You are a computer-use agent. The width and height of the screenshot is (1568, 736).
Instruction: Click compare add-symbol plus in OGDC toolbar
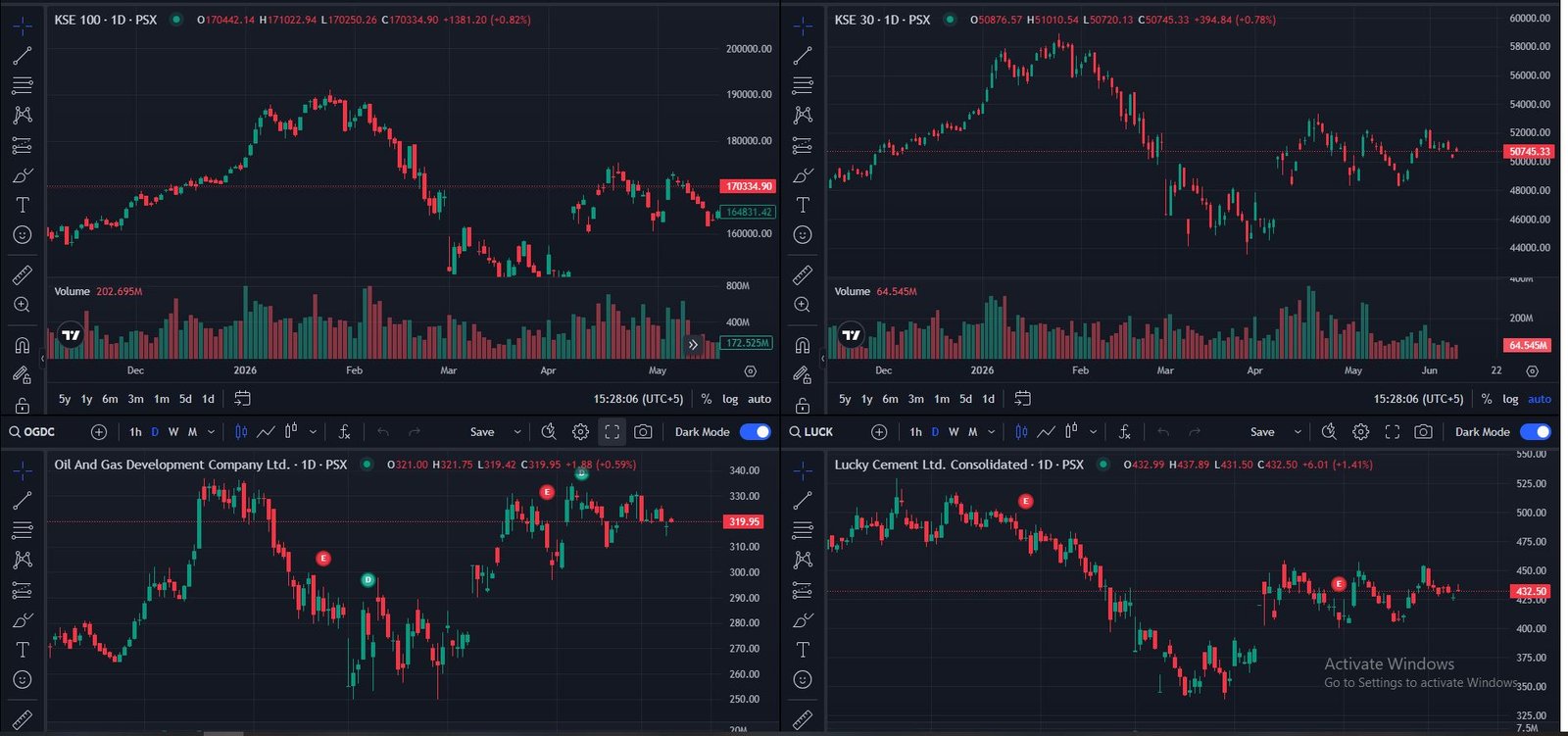pos(98,431)
